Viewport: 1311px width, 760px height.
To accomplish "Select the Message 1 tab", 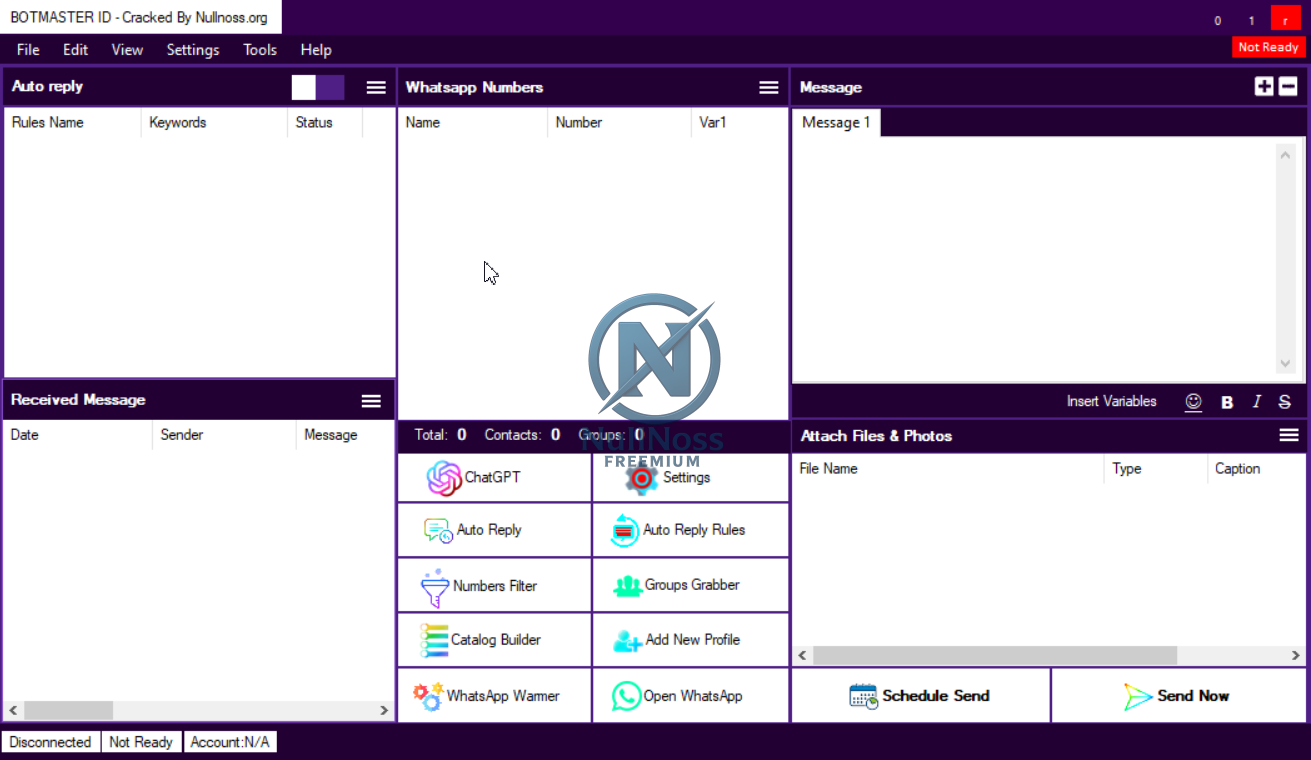I will tap(835, 122).
